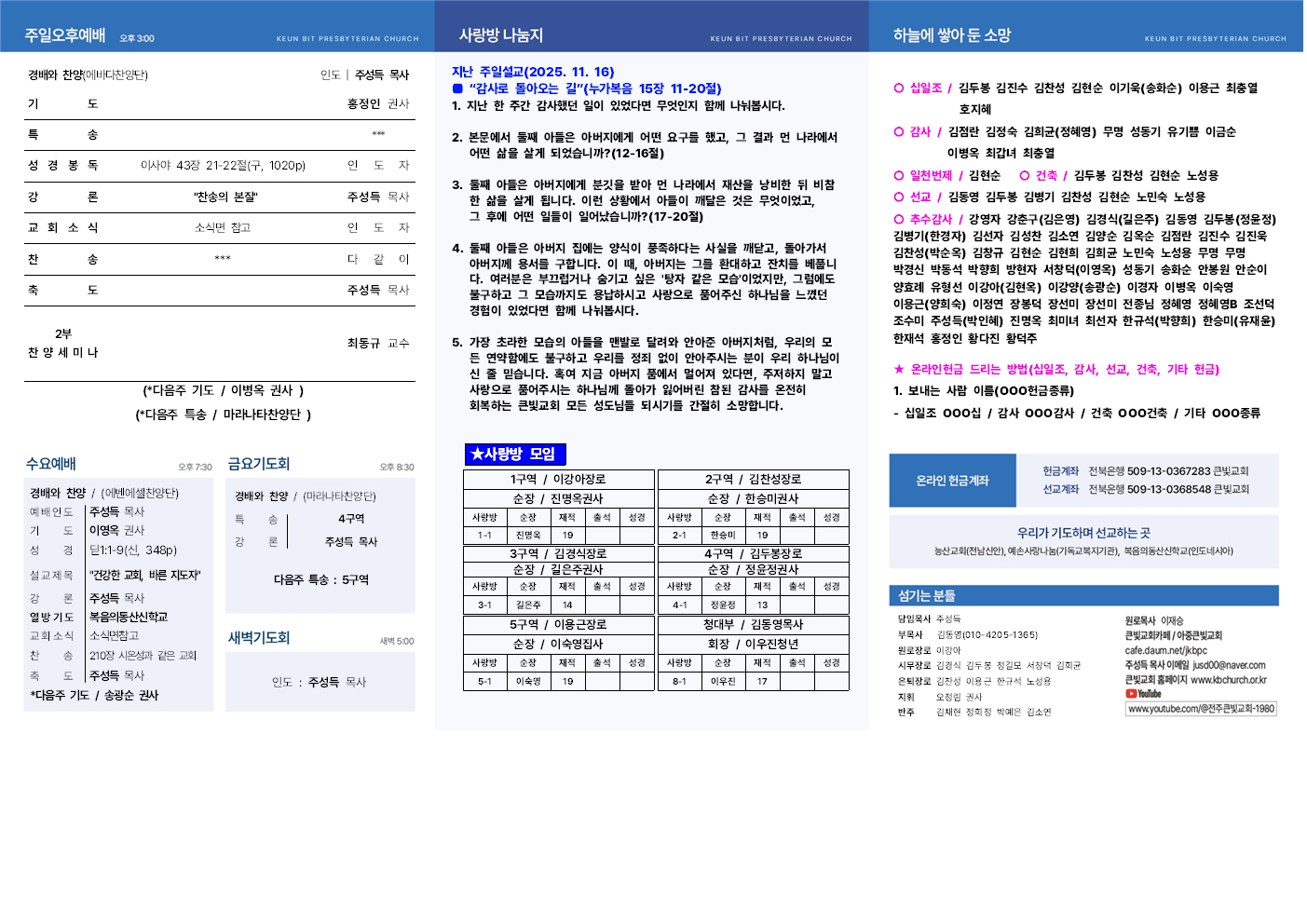Click '1. 보내는 사람 이름(OOO헌금종류)' line
Screen dimensions: 1307x924
tap(984, 391)
